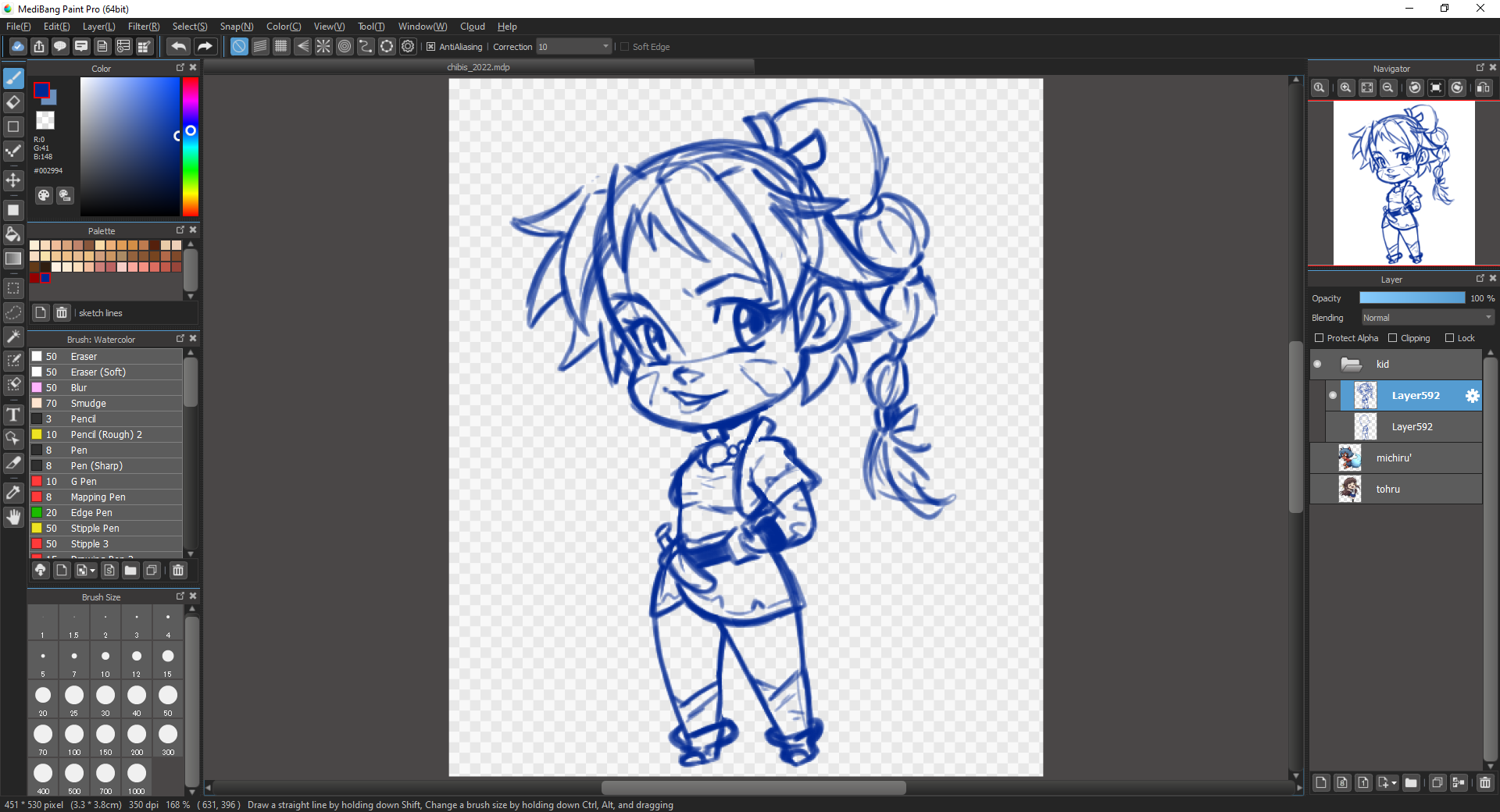Choose the Mapping Pen brush

tap(106, 497)
